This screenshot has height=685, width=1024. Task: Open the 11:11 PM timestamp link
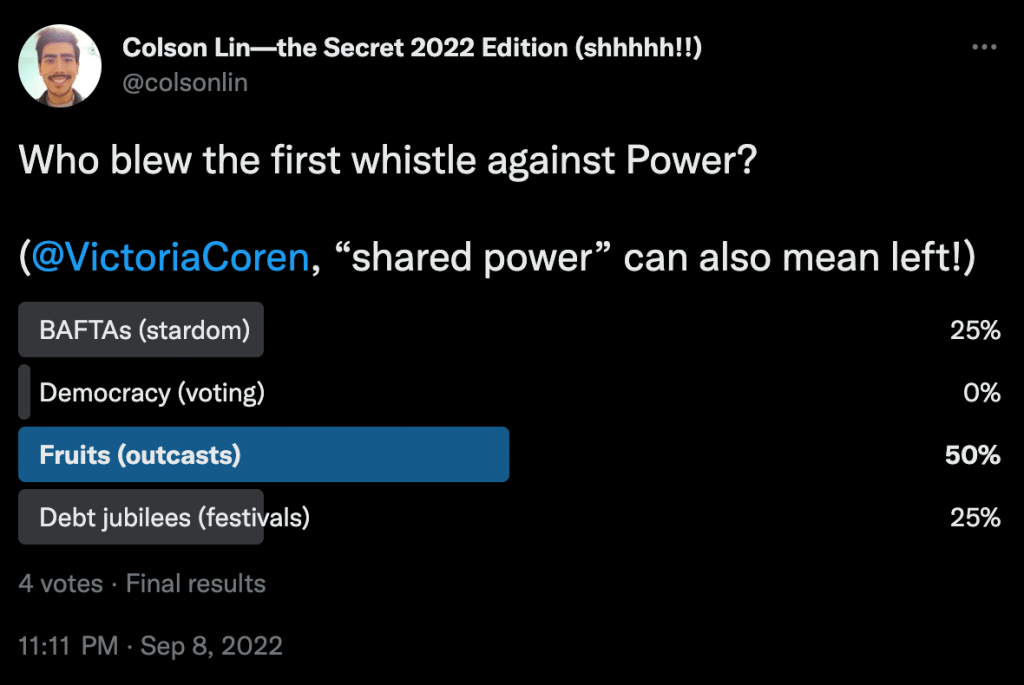(68, 646)
